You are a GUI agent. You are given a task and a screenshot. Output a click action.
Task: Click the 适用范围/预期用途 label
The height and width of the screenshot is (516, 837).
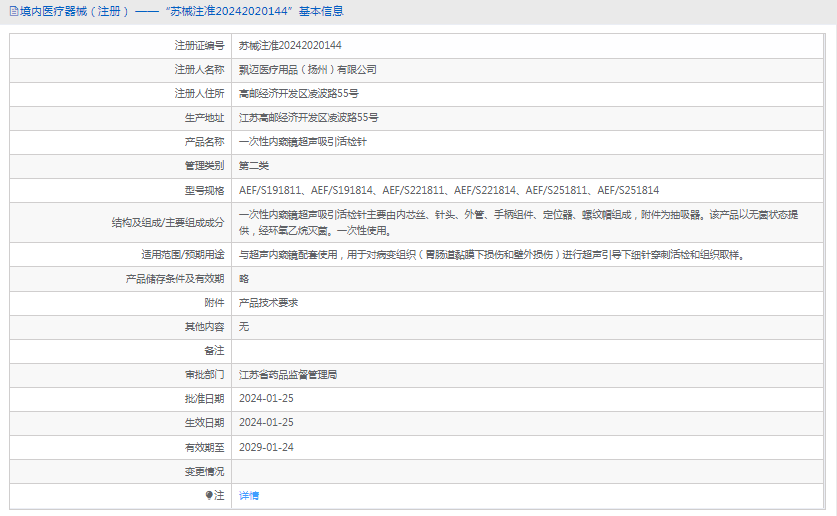click(x=183, y=255)
